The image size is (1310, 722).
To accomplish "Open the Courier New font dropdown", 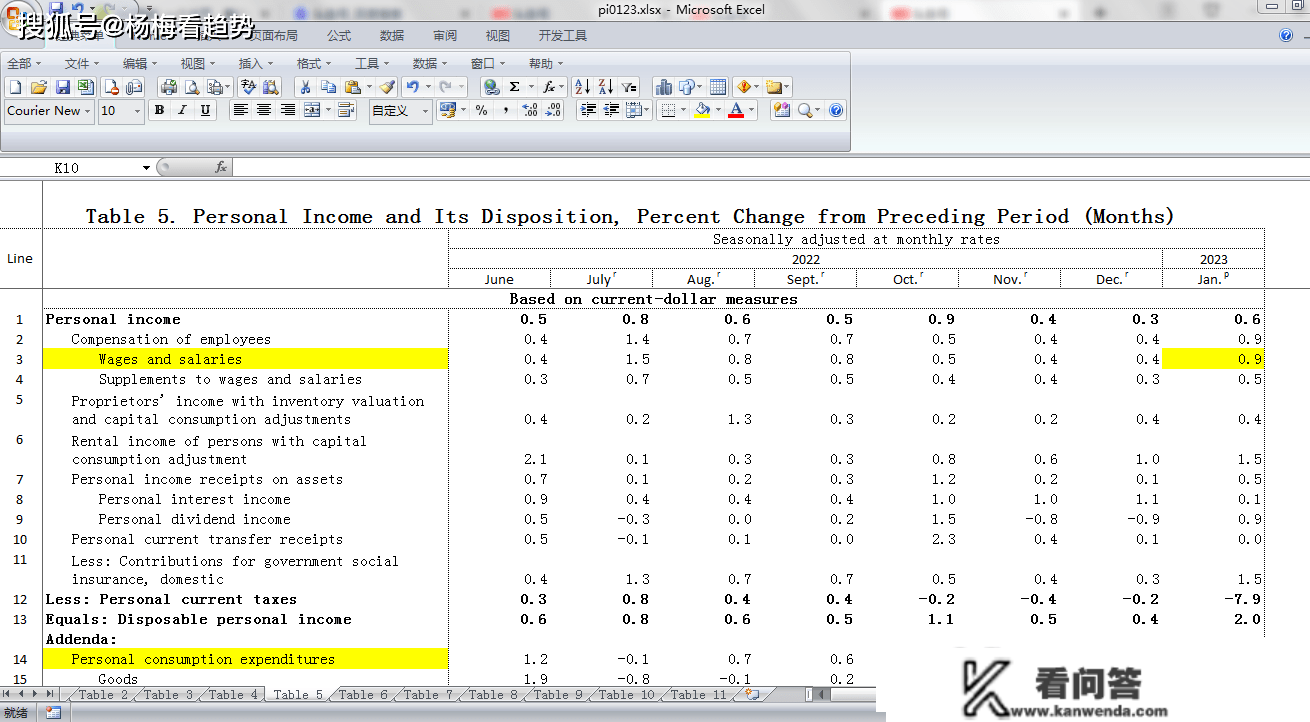I will click(87, 110).
